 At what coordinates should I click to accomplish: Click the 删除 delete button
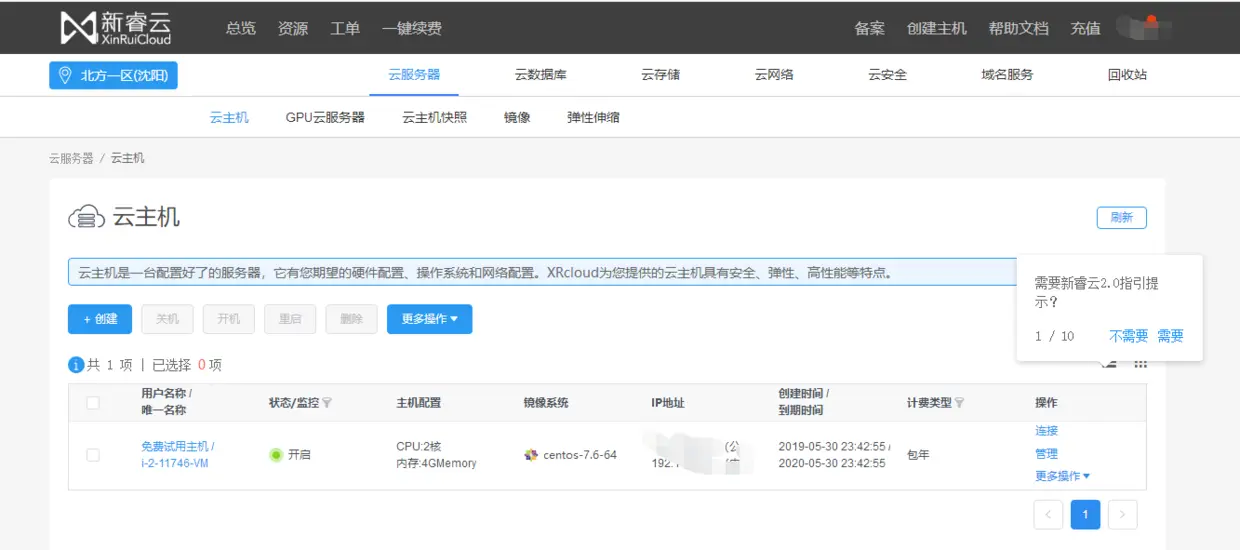click(351, 319)
